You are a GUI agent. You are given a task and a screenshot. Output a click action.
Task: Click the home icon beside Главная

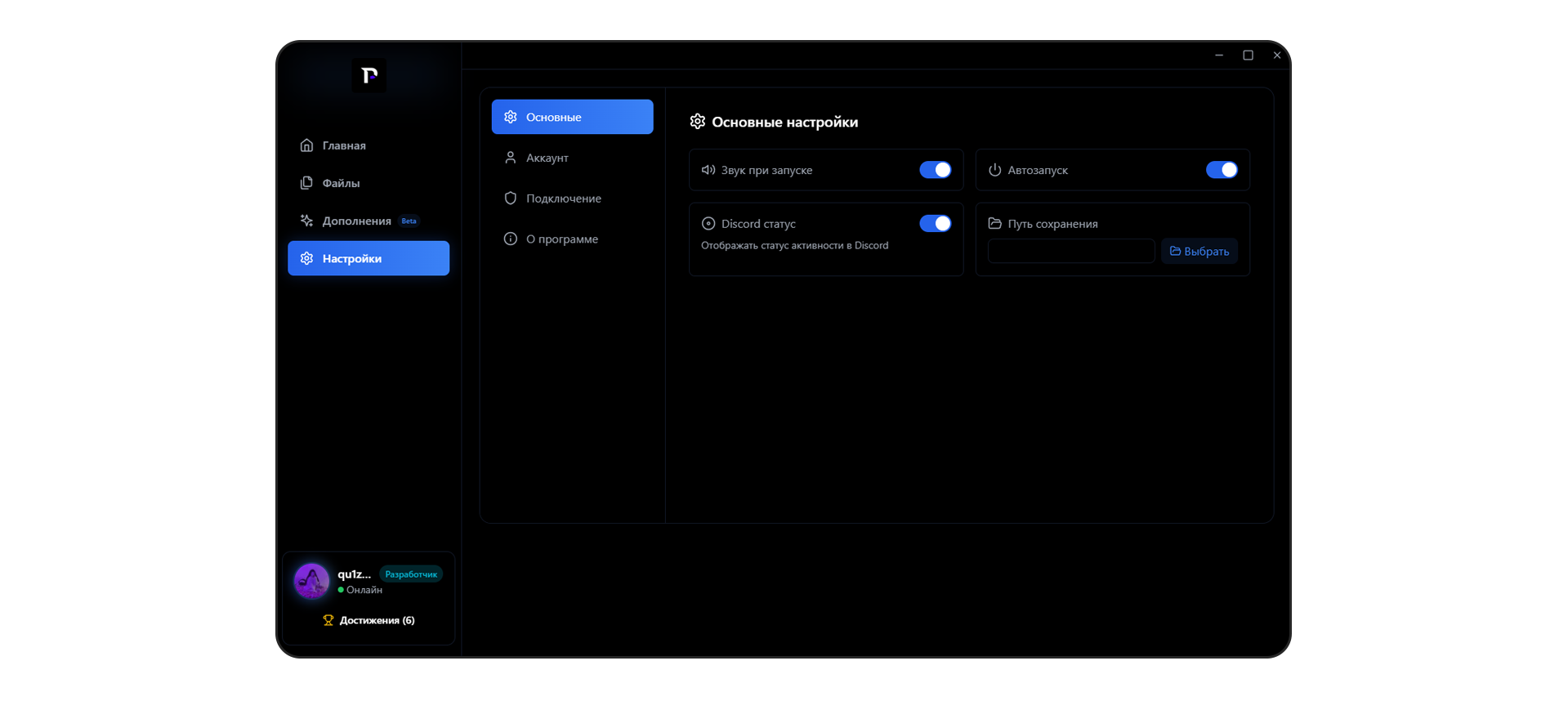[306, 145]
